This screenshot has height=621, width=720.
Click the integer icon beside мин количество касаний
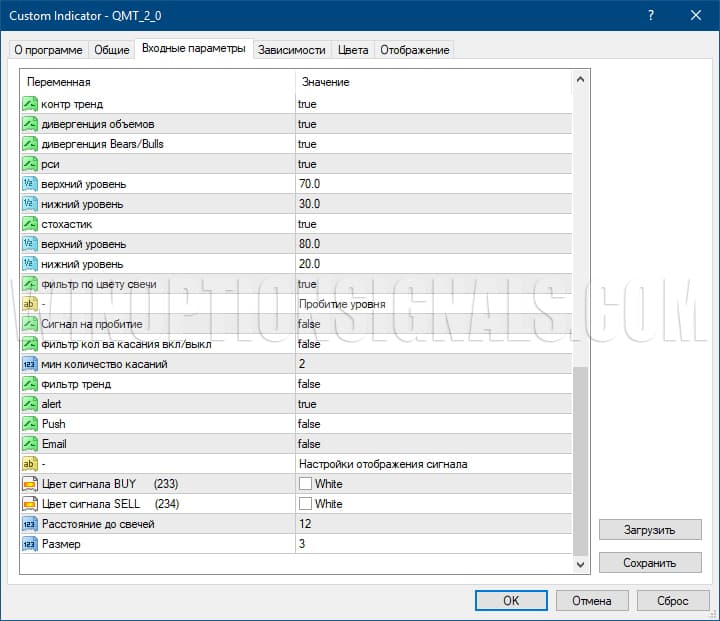click(x=30, y=364)
